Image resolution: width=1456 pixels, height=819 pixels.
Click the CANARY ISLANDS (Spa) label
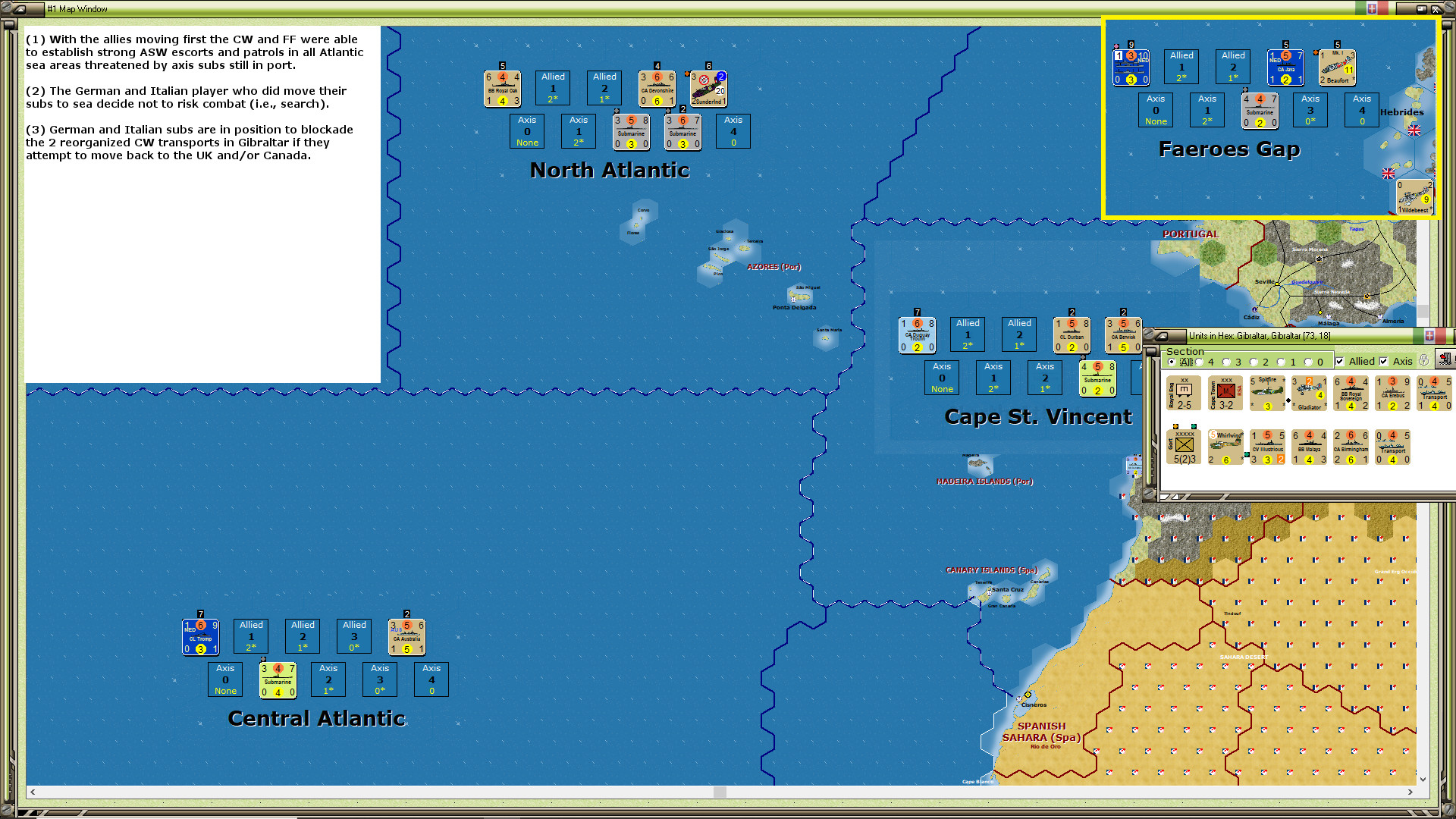coord(991,570)
